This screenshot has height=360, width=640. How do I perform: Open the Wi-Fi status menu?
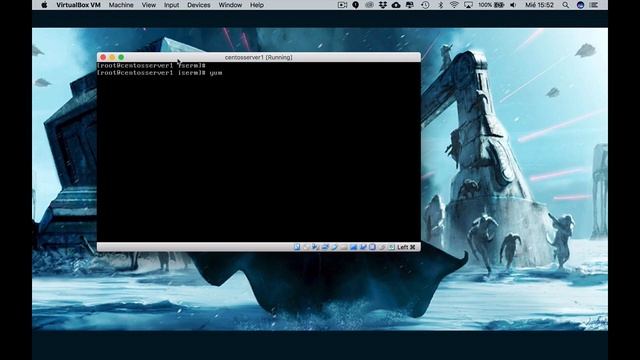tap(454, 5)
